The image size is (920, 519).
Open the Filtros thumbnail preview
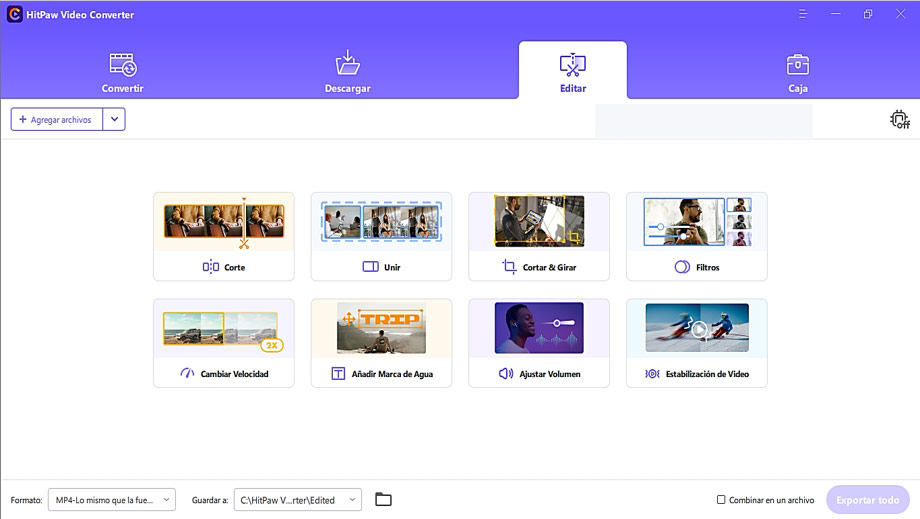coord(696,222)
